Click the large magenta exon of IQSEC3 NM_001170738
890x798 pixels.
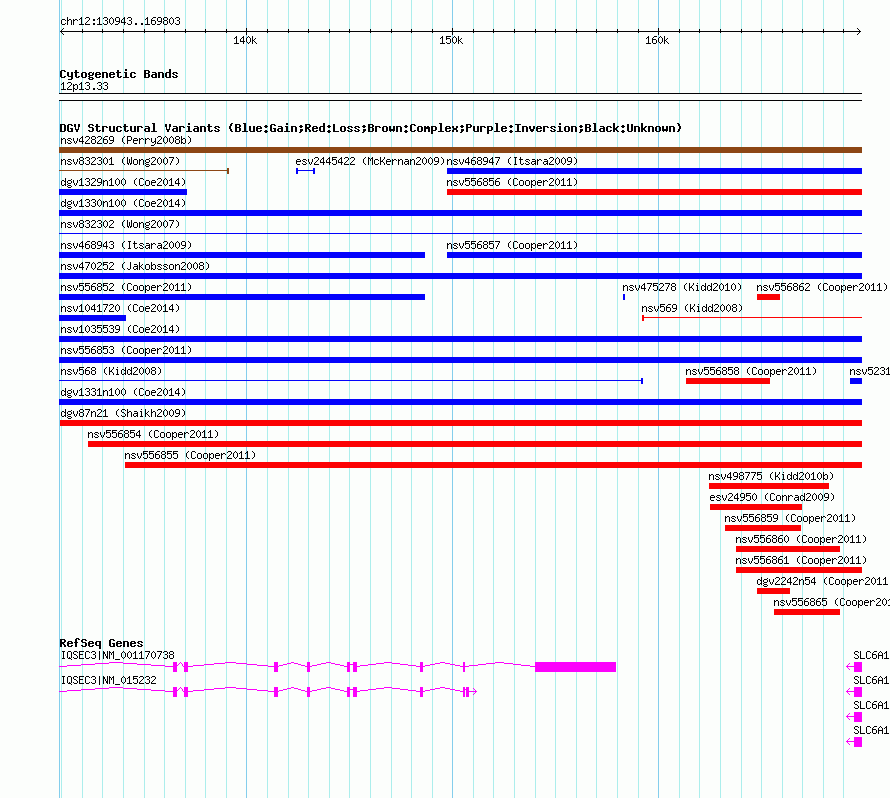tap(576, 667)
